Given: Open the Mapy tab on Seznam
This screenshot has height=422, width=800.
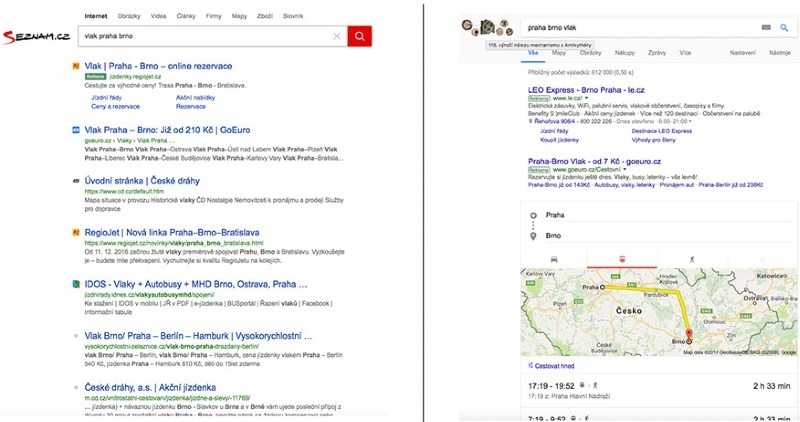Looking at the screenshot, I should click(x=239, y=16).
